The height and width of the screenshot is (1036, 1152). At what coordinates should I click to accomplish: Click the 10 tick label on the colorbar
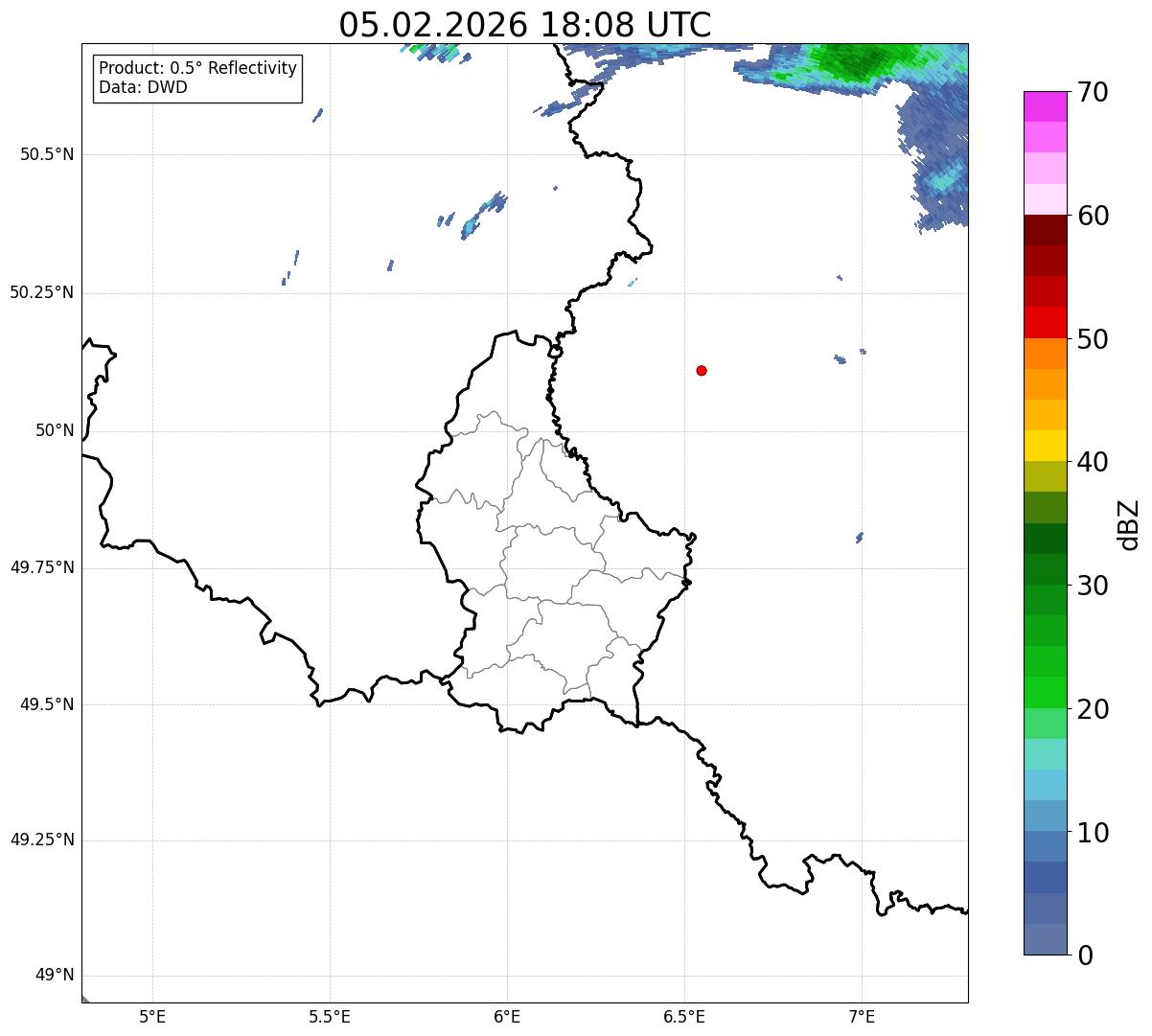(1094, 833)
